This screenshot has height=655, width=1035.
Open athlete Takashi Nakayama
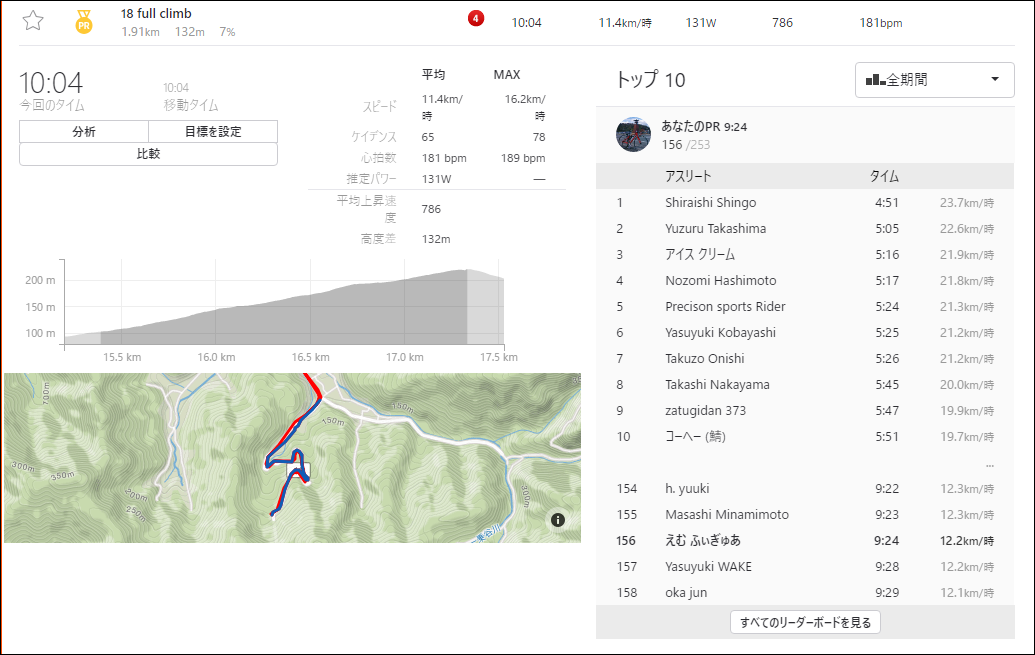(x=718, y=384)
